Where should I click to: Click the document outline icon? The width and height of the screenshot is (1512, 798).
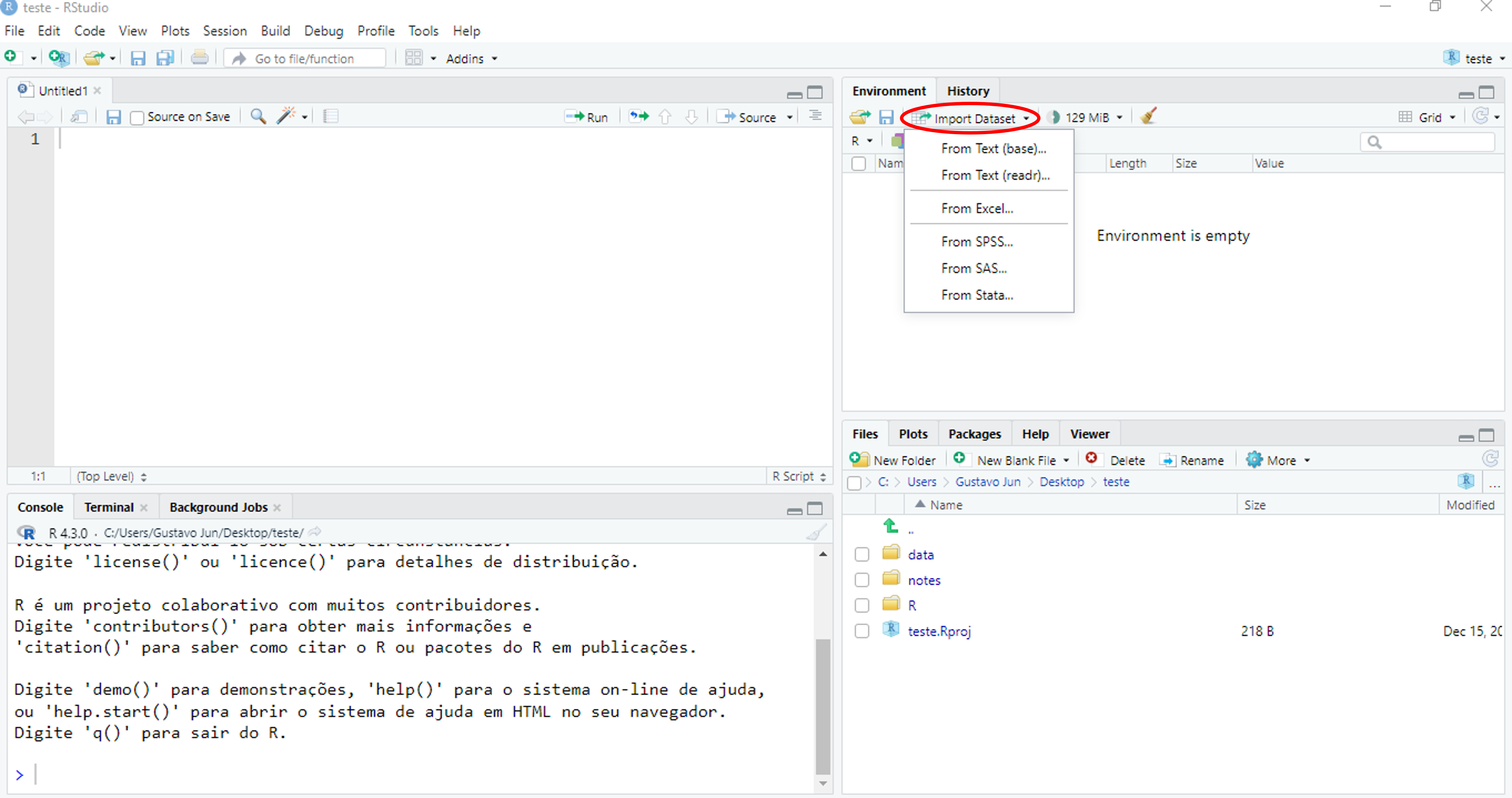pyautogui.click(x=815, y=116)
